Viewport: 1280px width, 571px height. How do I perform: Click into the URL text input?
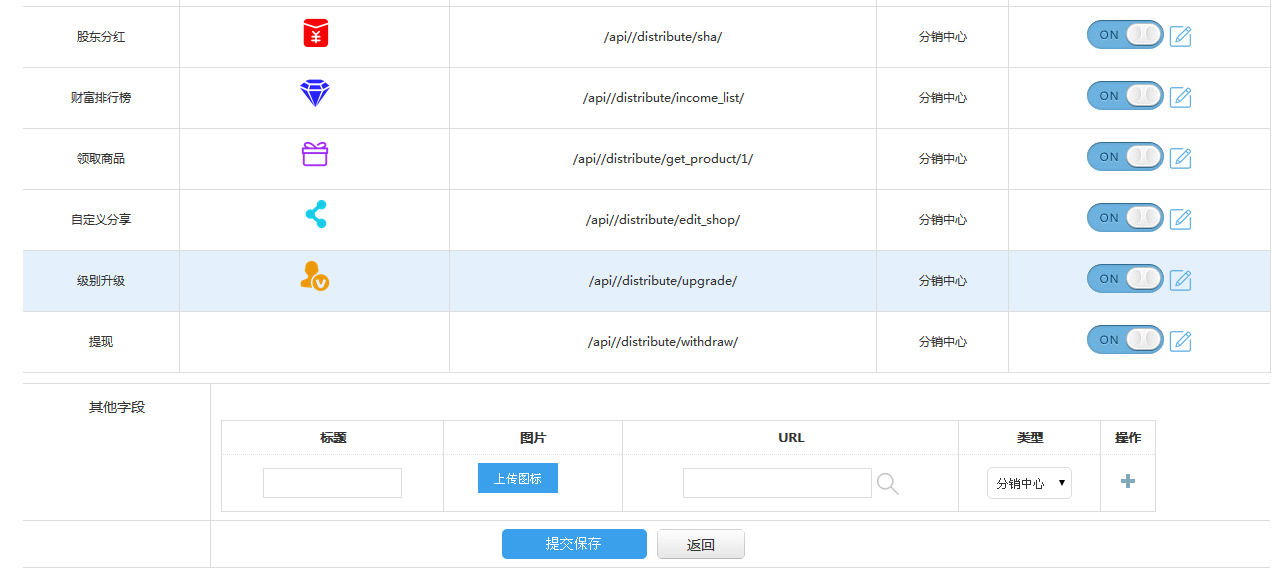[777, 483]
